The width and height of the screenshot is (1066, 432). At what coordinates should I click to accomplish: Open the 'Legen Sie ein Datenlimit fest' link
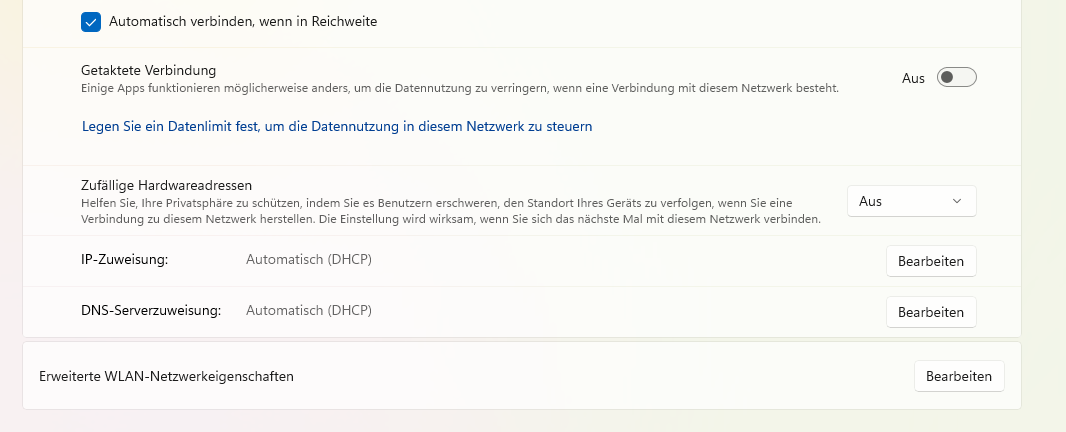click(337, 127)
